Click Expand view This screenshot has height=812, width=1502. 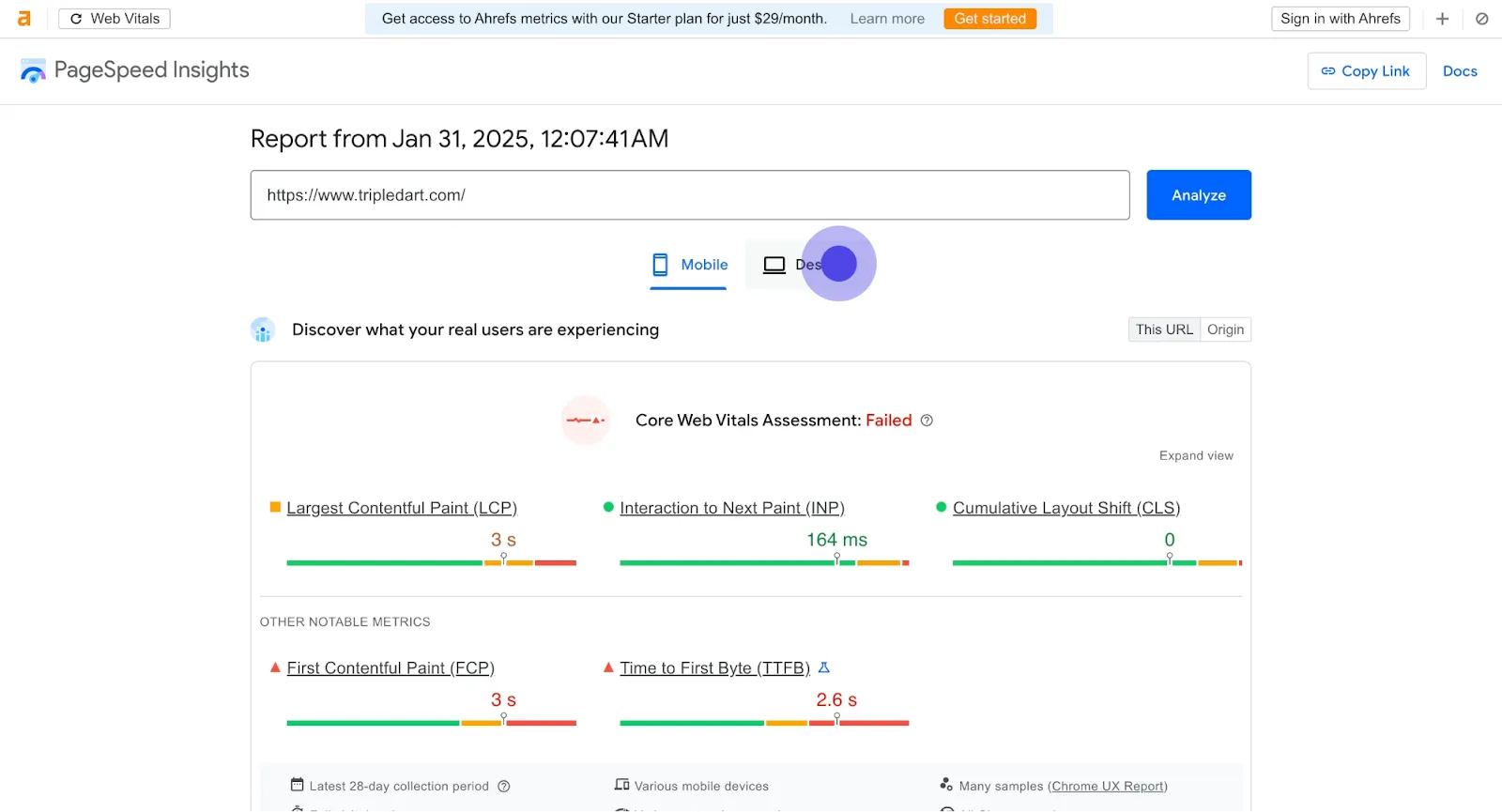(x=1196, y=455)
